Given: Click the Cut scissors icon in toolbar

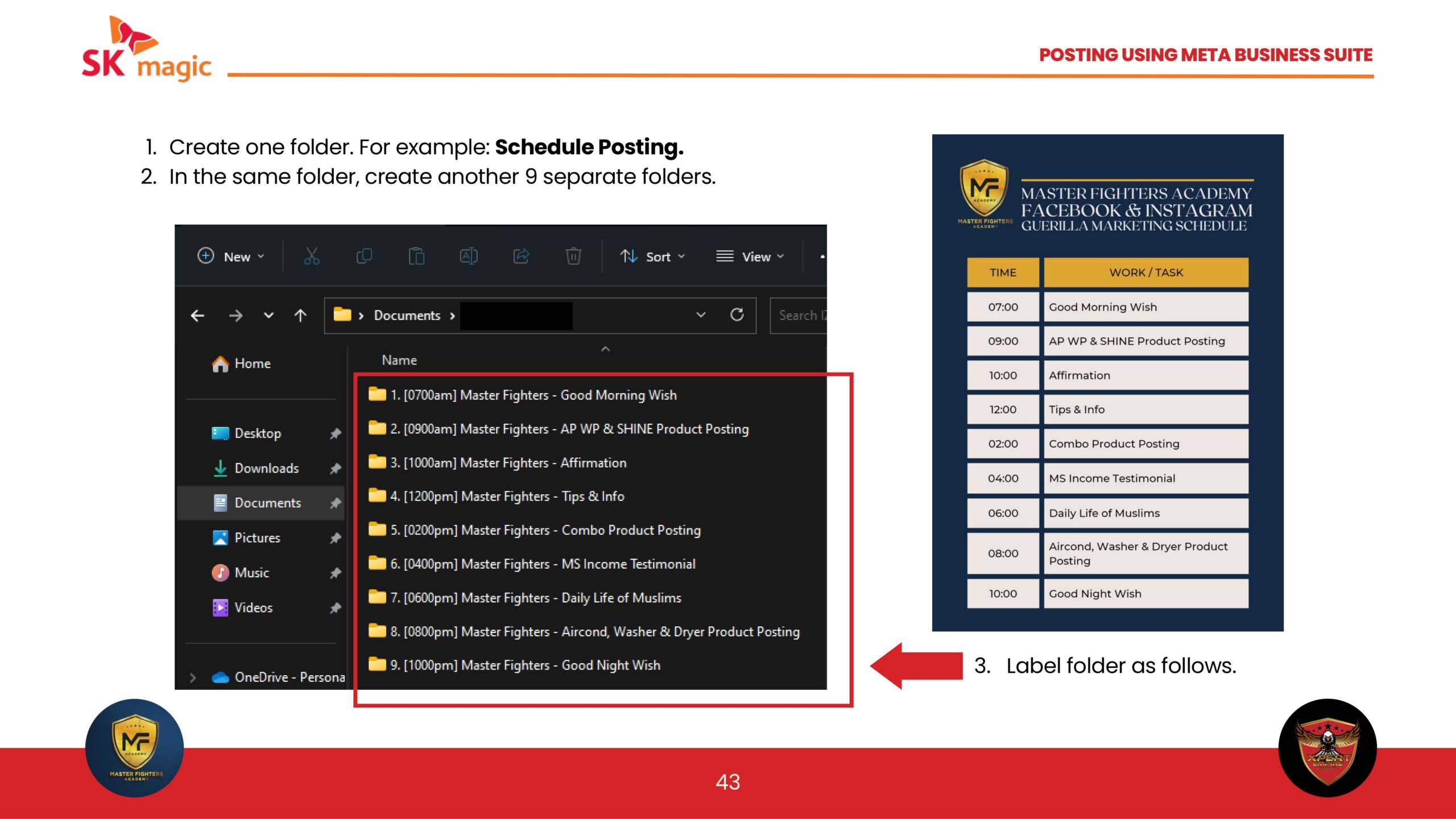Looking at the screenshot, I should 312,257.
